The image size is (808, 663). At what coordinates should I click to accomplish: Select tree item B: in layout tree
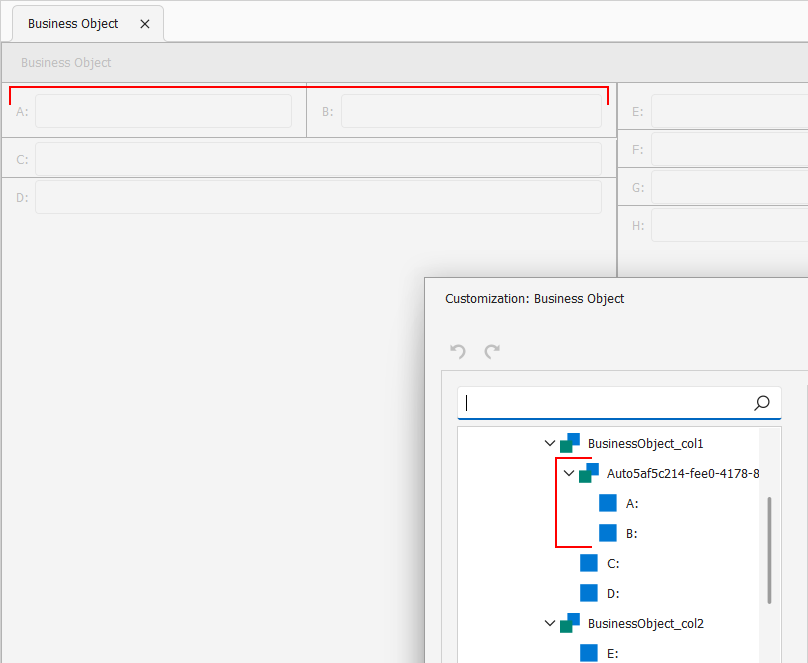631,534
